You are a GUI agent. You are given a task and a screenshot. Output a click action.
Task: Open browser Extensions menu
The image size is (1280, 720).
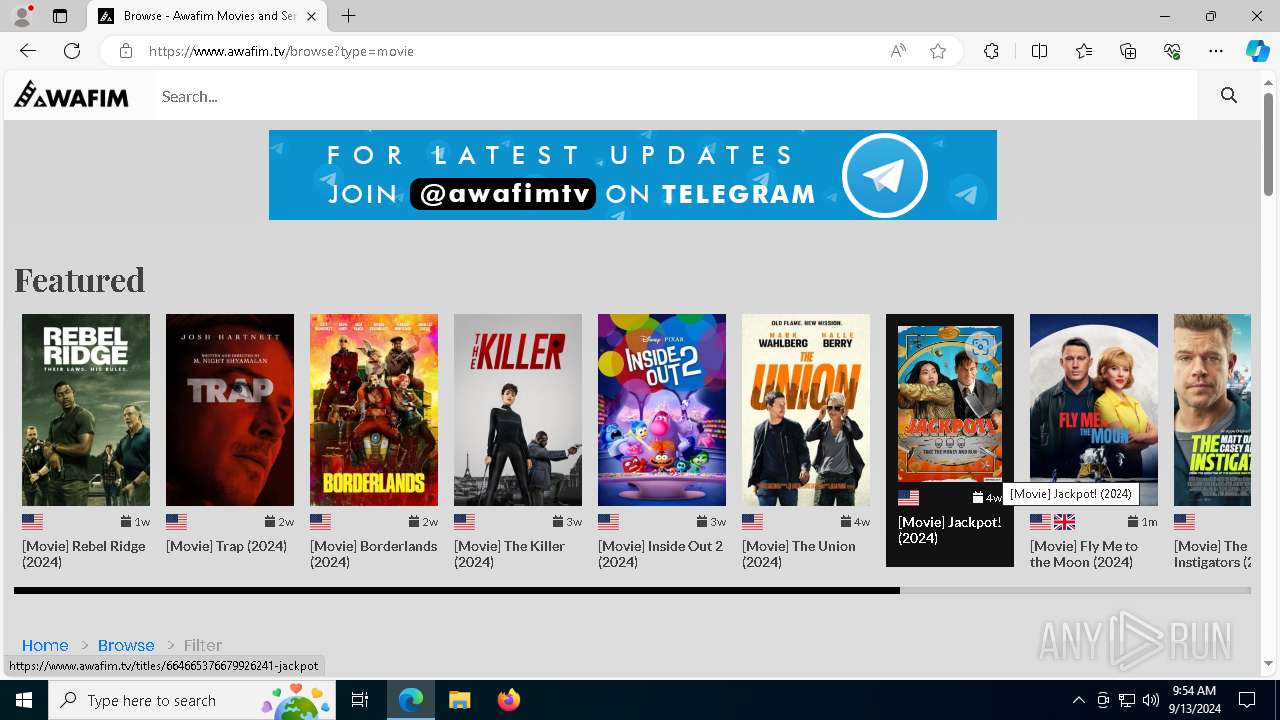(991, 51)
